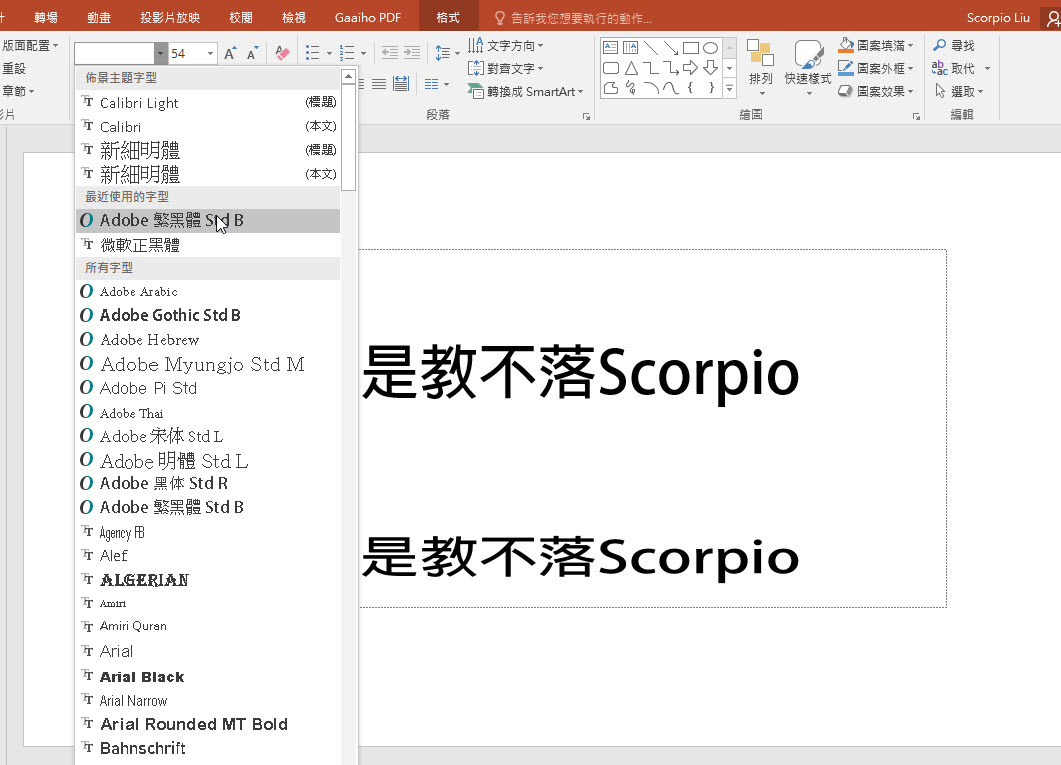Open the font size dropdown

point(211,53)
